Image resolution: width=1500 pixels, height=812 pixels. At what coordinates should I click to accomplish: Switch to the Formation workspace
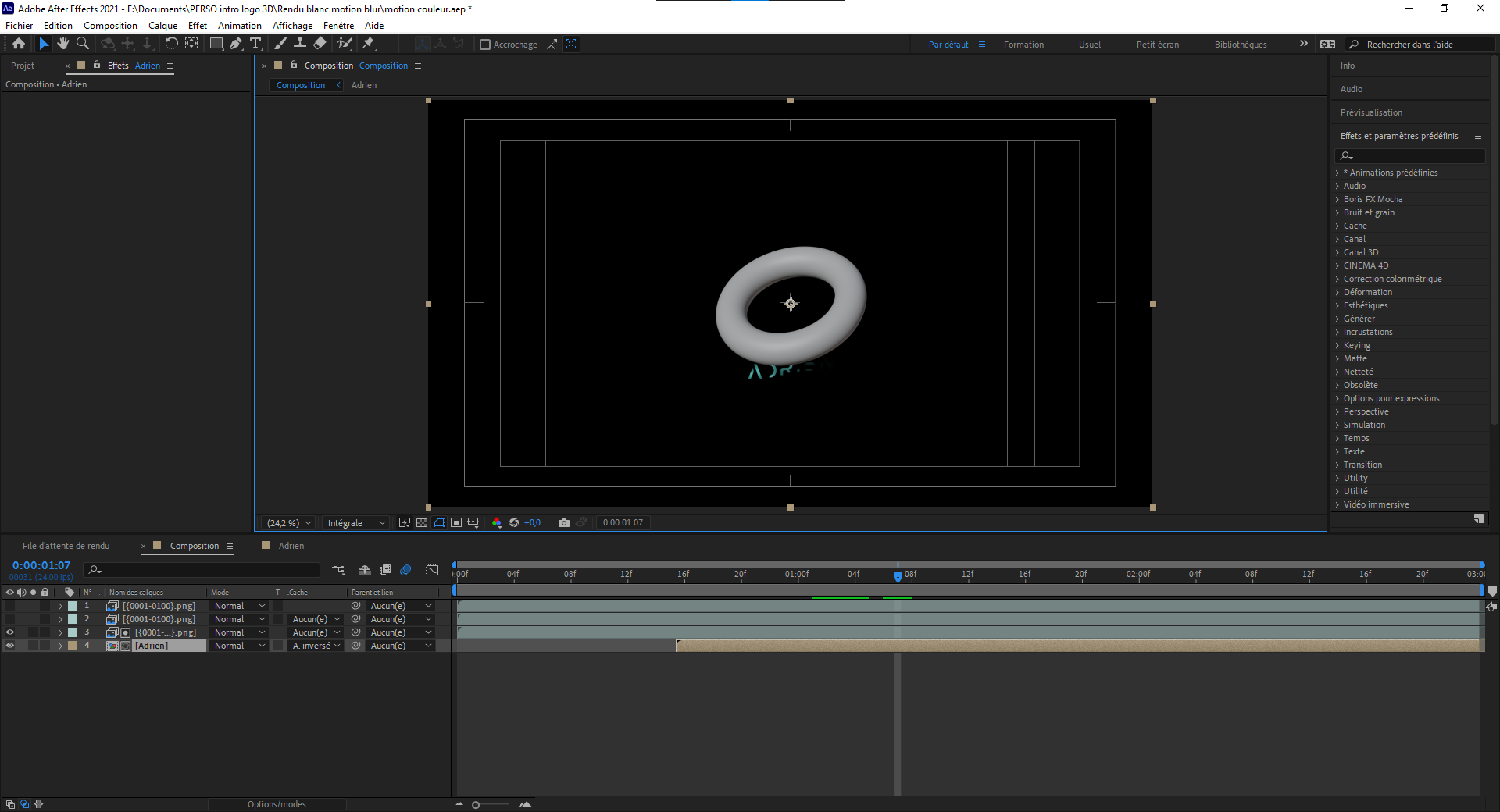pyautogui.click(x=1023, y=45)
